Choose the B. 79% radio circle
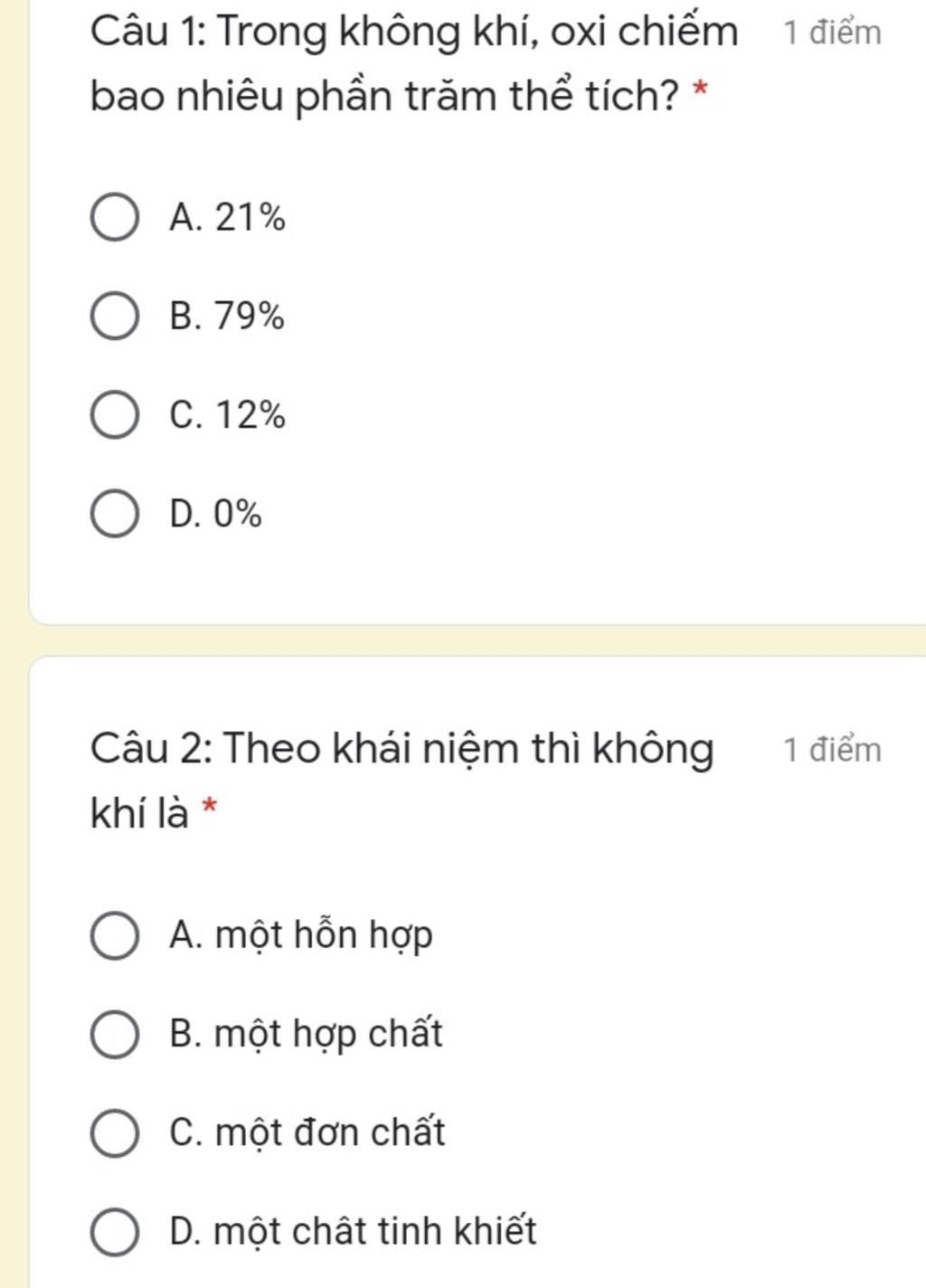The image size is (926, 1288). point(115,317)
